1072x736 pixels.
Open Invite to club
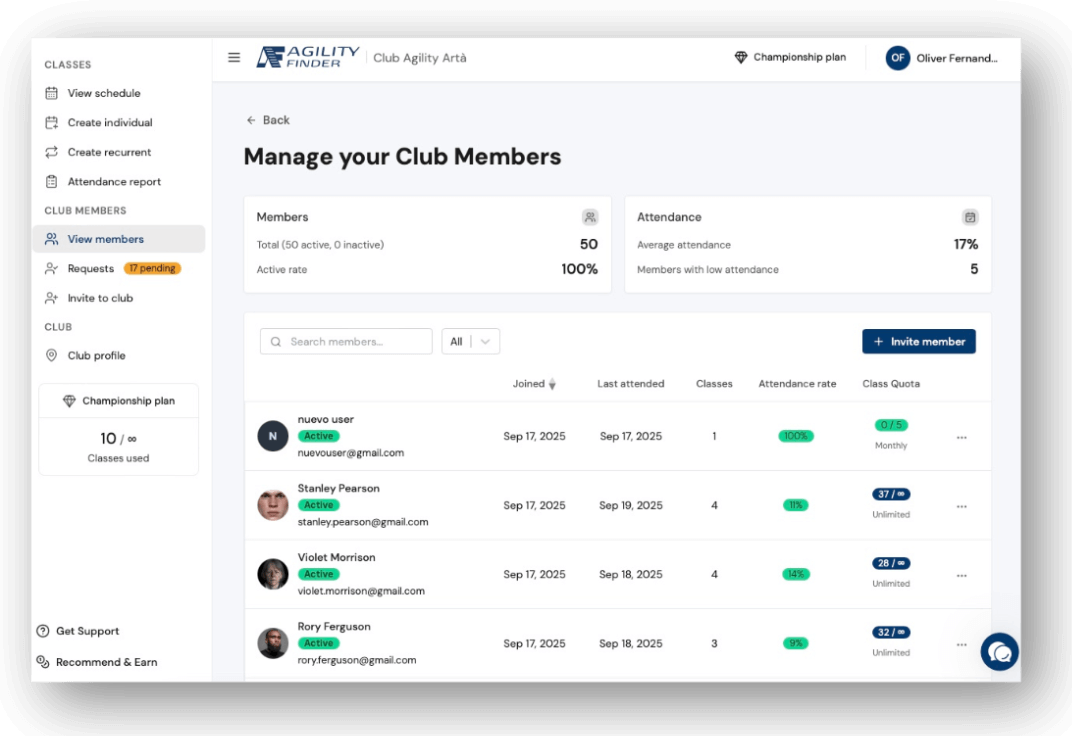119,298
